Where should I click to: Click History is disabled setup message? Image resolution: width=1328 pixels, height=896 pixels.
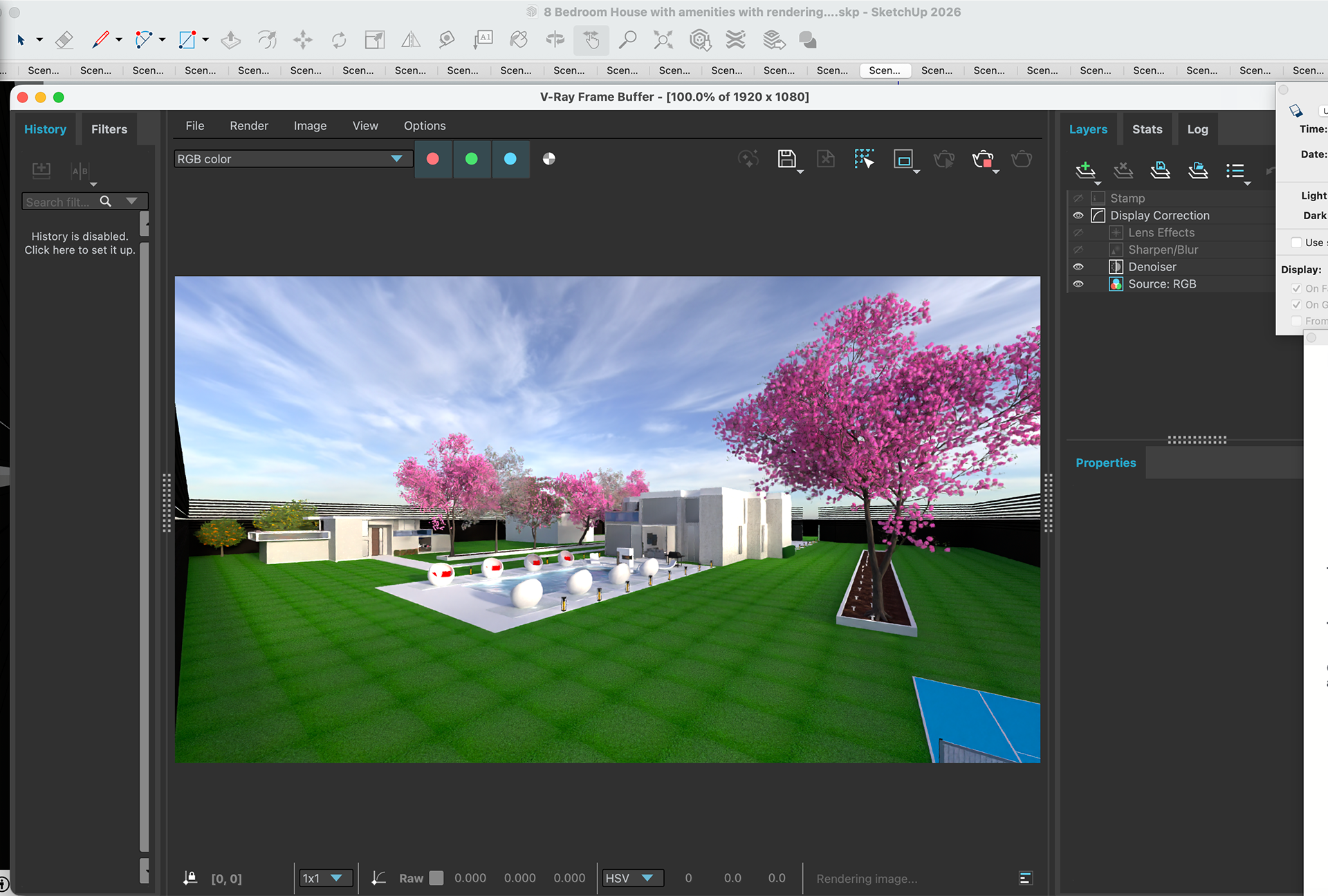(80, 243)
